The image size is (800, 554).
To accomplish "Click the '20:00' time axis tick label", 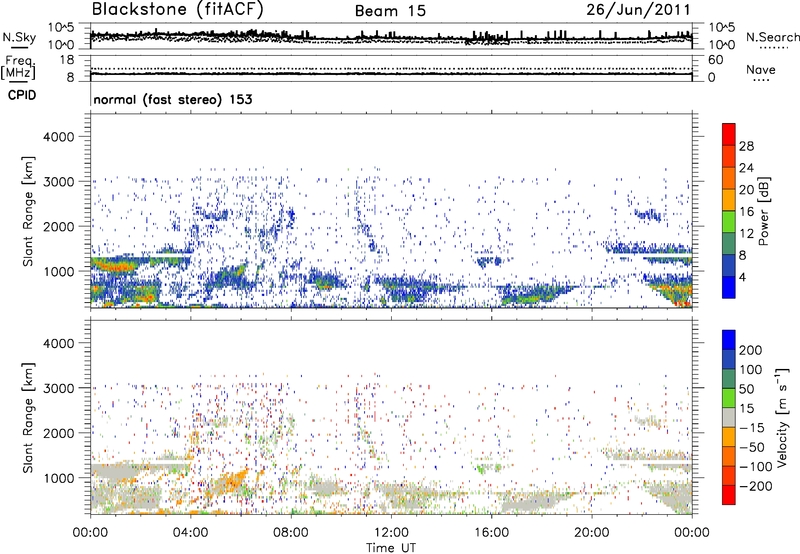I will coord(591,533).
